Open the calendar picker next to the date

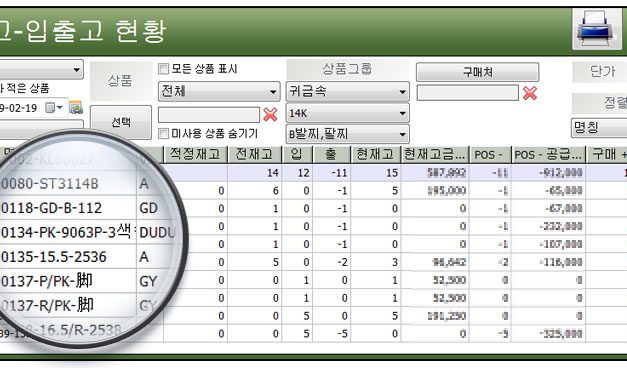54,108
